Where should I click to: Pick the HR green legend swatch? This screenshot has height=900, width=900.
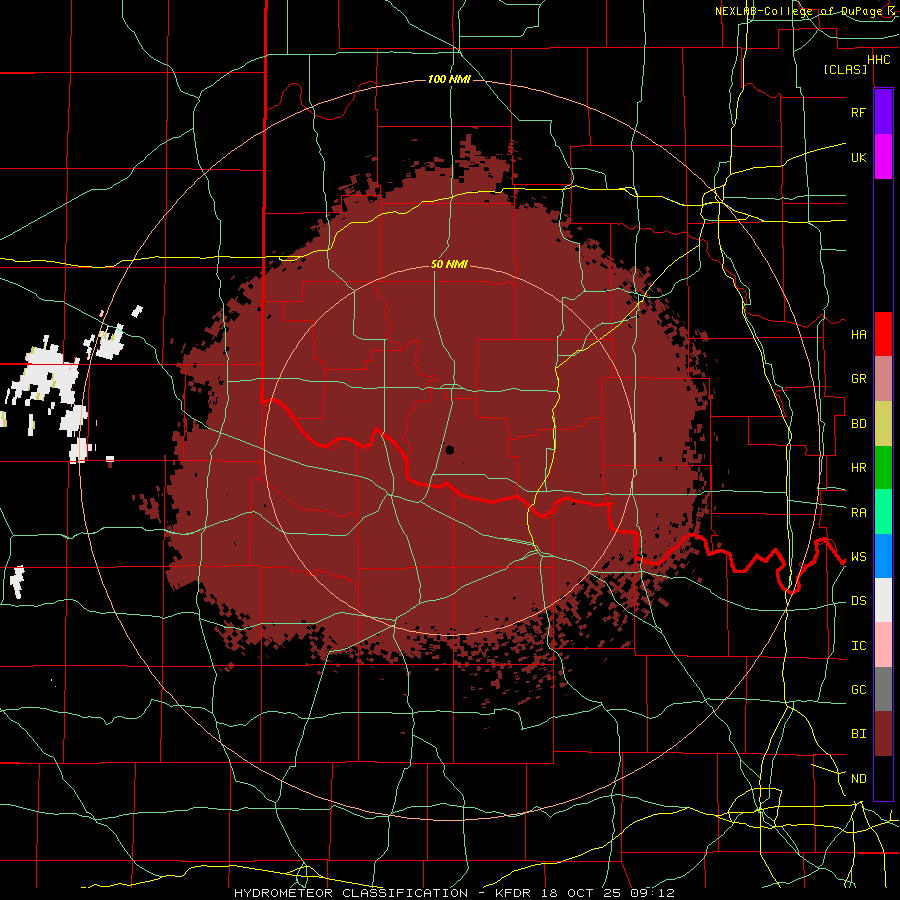coord(883,468)
